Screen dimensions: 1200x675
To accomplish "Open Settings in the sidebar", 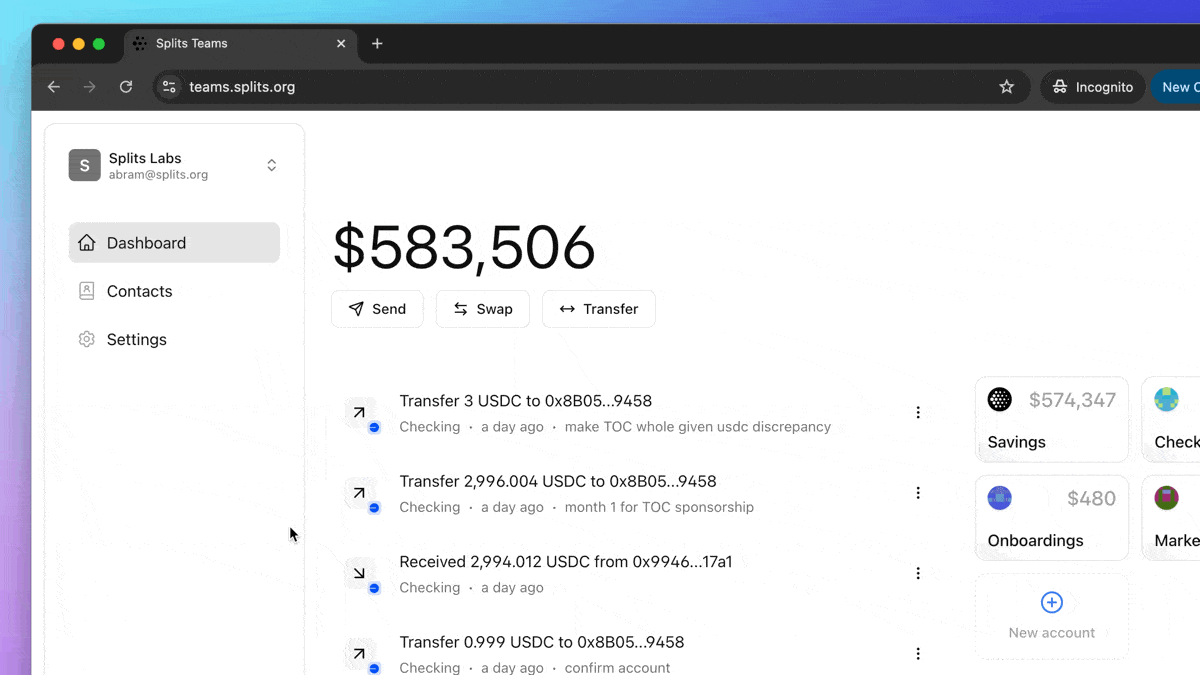I will [x=174, y=339].
